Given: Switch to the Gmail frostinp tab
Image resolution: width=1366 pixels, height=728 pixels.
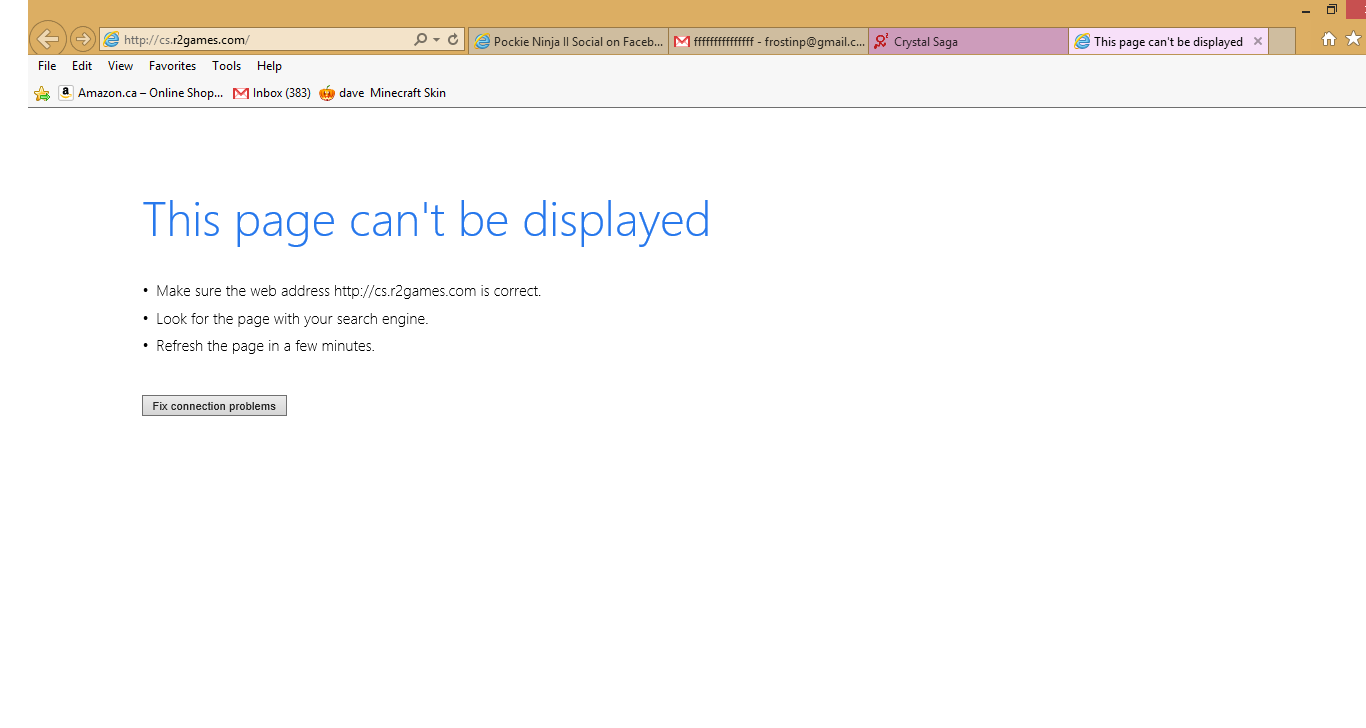Looking at the screenshot, I should pos(768,42).
